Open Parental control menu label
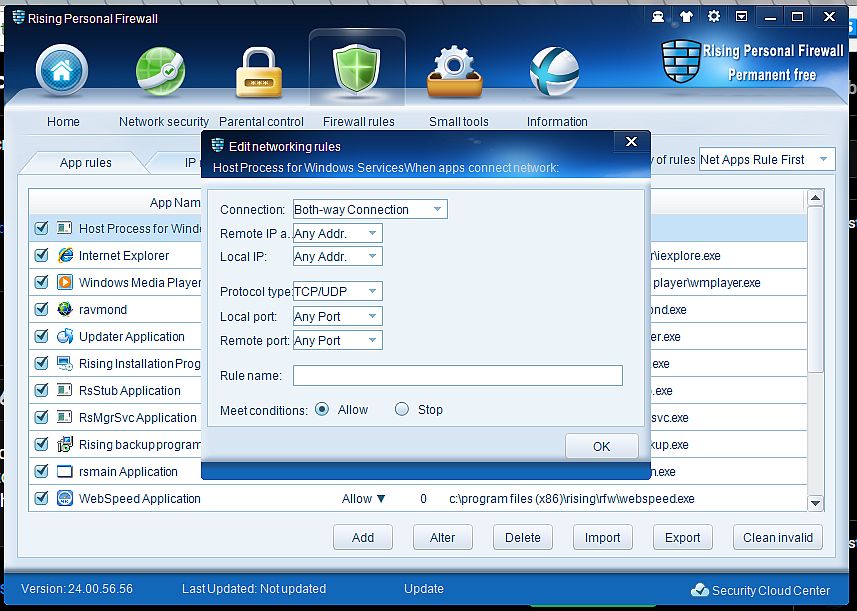This screenshot has width=857, height=611. pos(261,121)
